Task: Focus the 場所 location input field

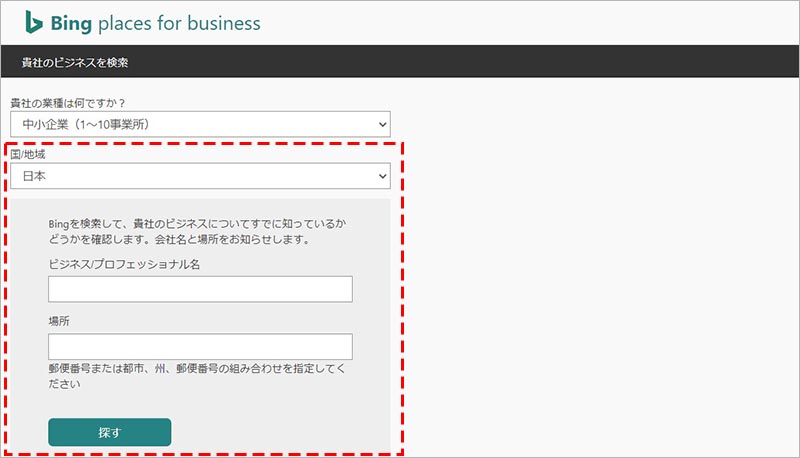Action: 200,347
